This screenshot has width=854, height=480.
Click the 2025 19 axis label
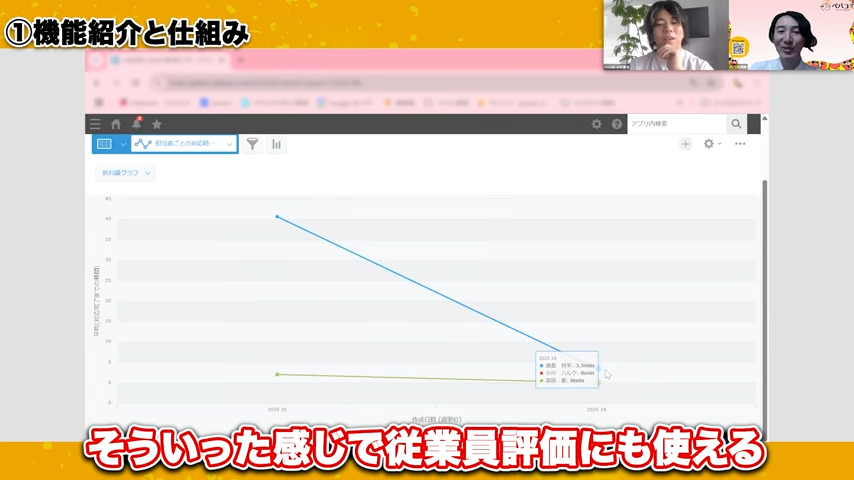(x=596, y=409)
